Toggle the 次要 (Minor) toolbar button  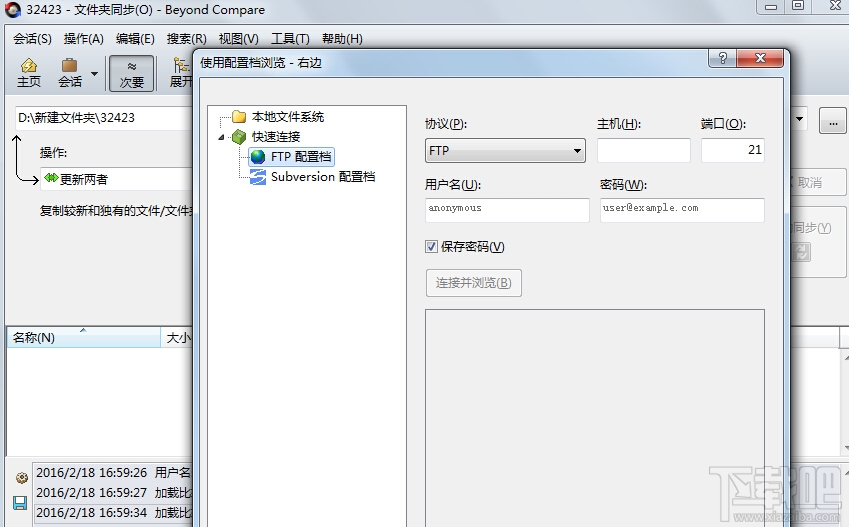click(132, 73)
